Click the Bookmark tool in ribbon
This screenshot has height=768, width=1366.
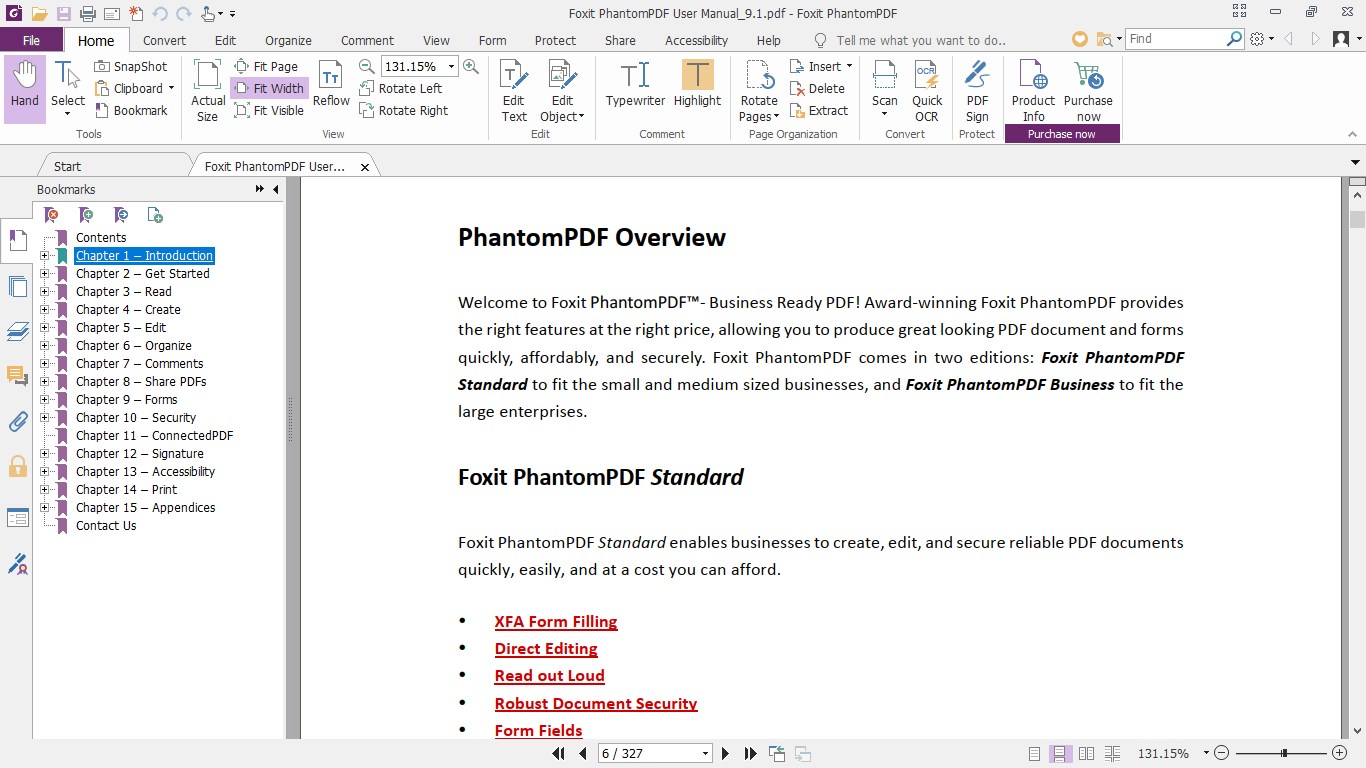coord(131,110)
